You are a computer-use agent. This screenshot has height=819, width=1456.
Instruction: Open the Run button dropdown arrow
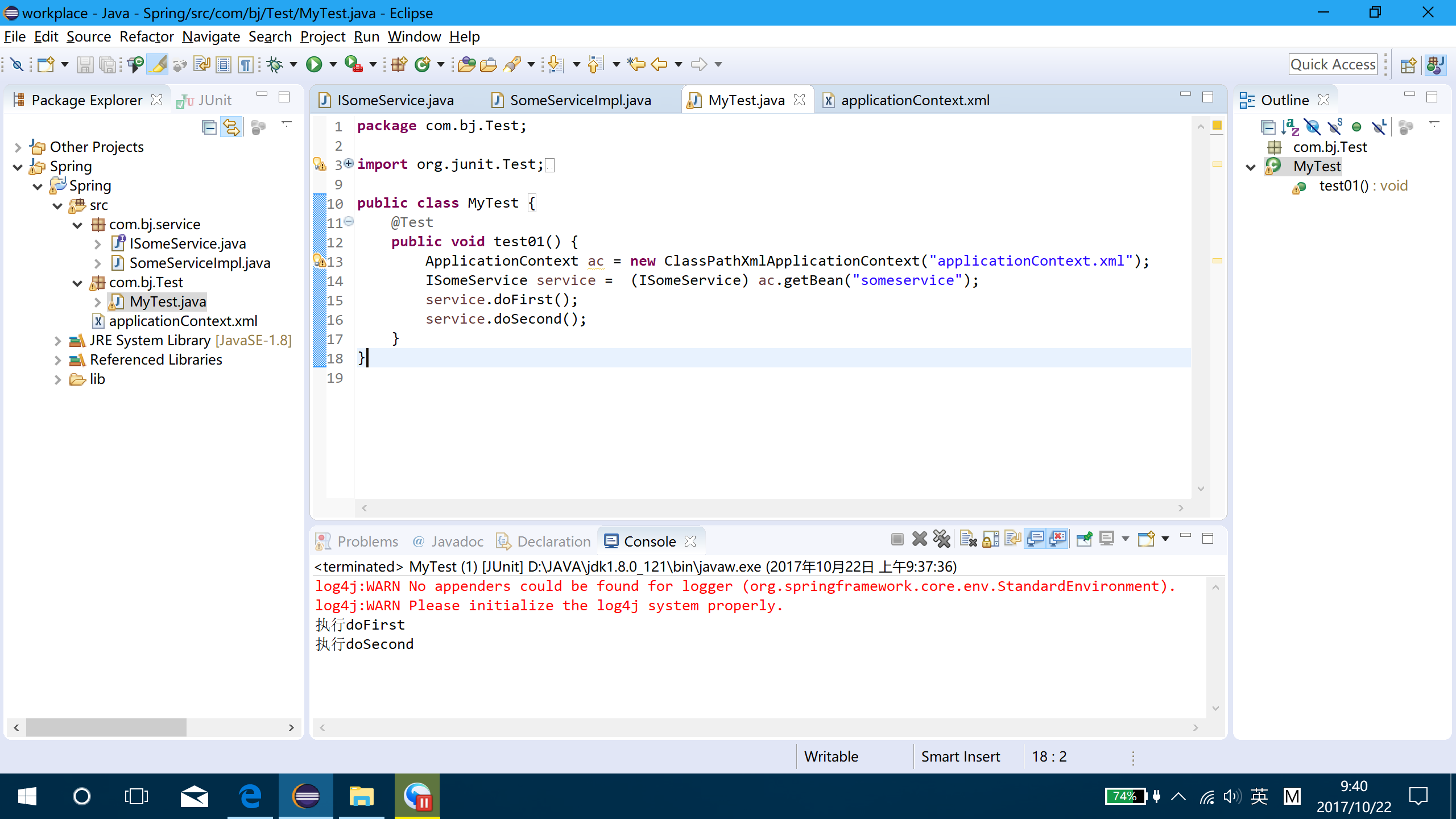coord(333,64)
